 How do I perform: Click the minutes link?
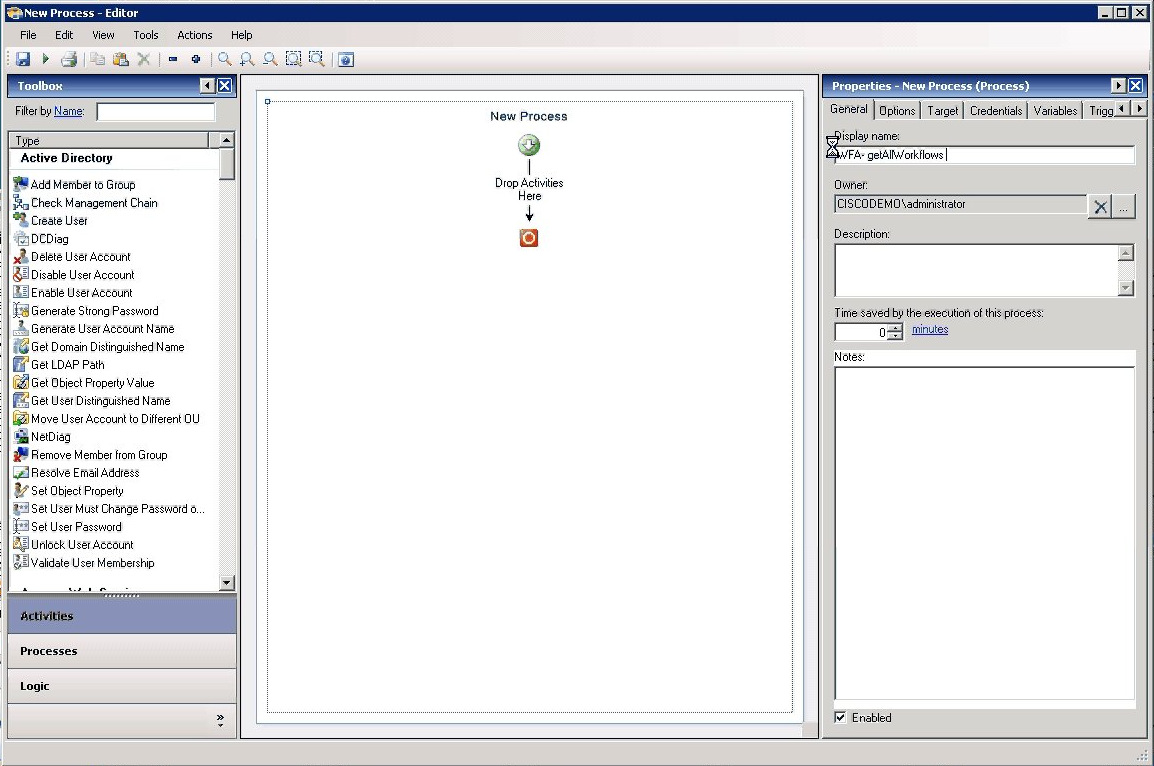(930, 330)
